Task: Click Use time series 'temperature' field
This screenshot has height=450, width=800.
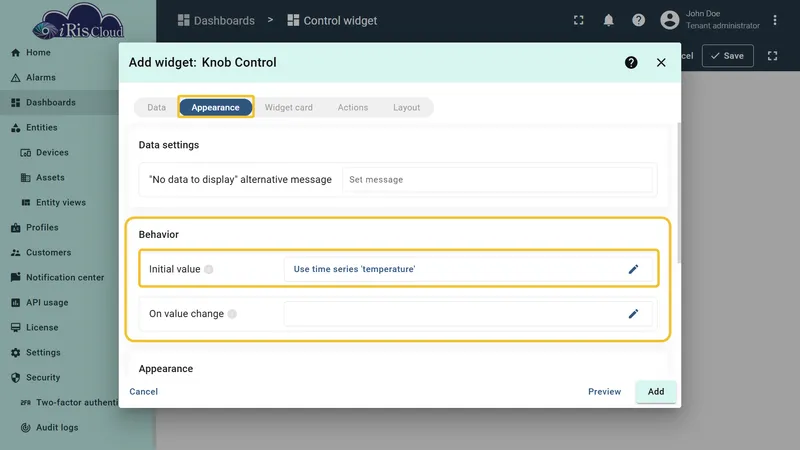Action: (x=468, y=269)
